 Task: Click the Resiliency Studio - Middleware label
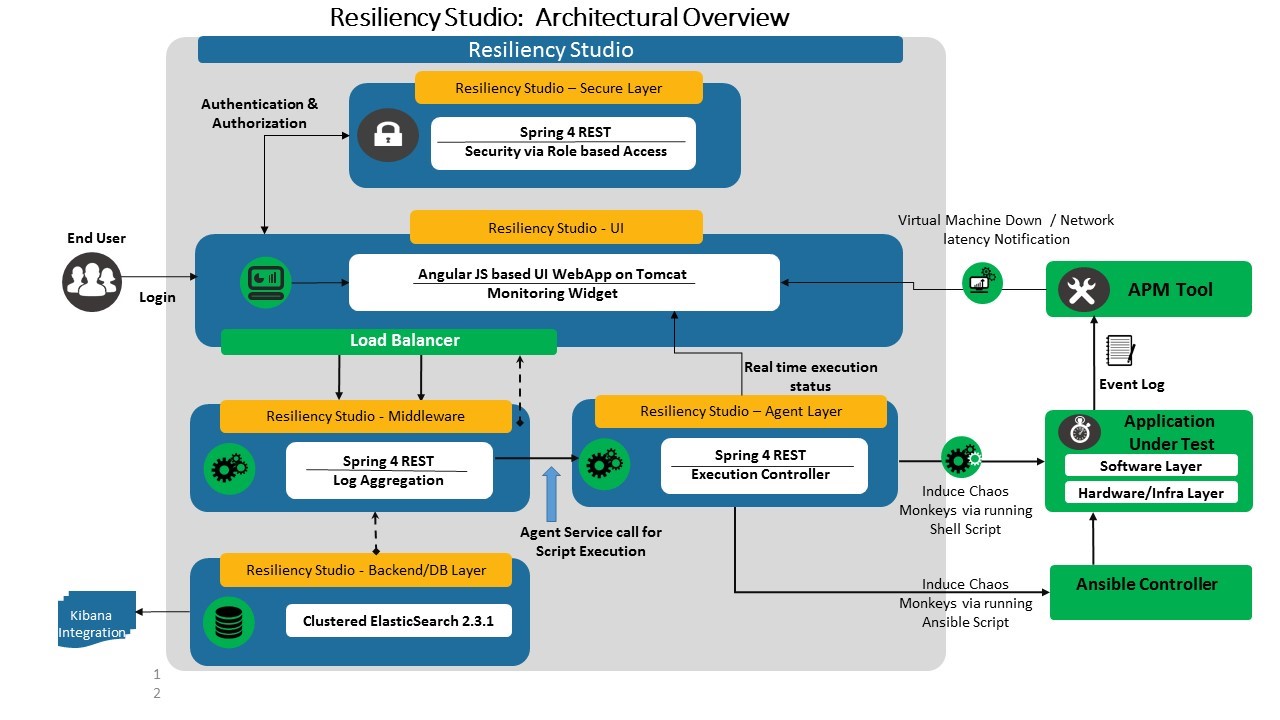(x=366, y=416)
